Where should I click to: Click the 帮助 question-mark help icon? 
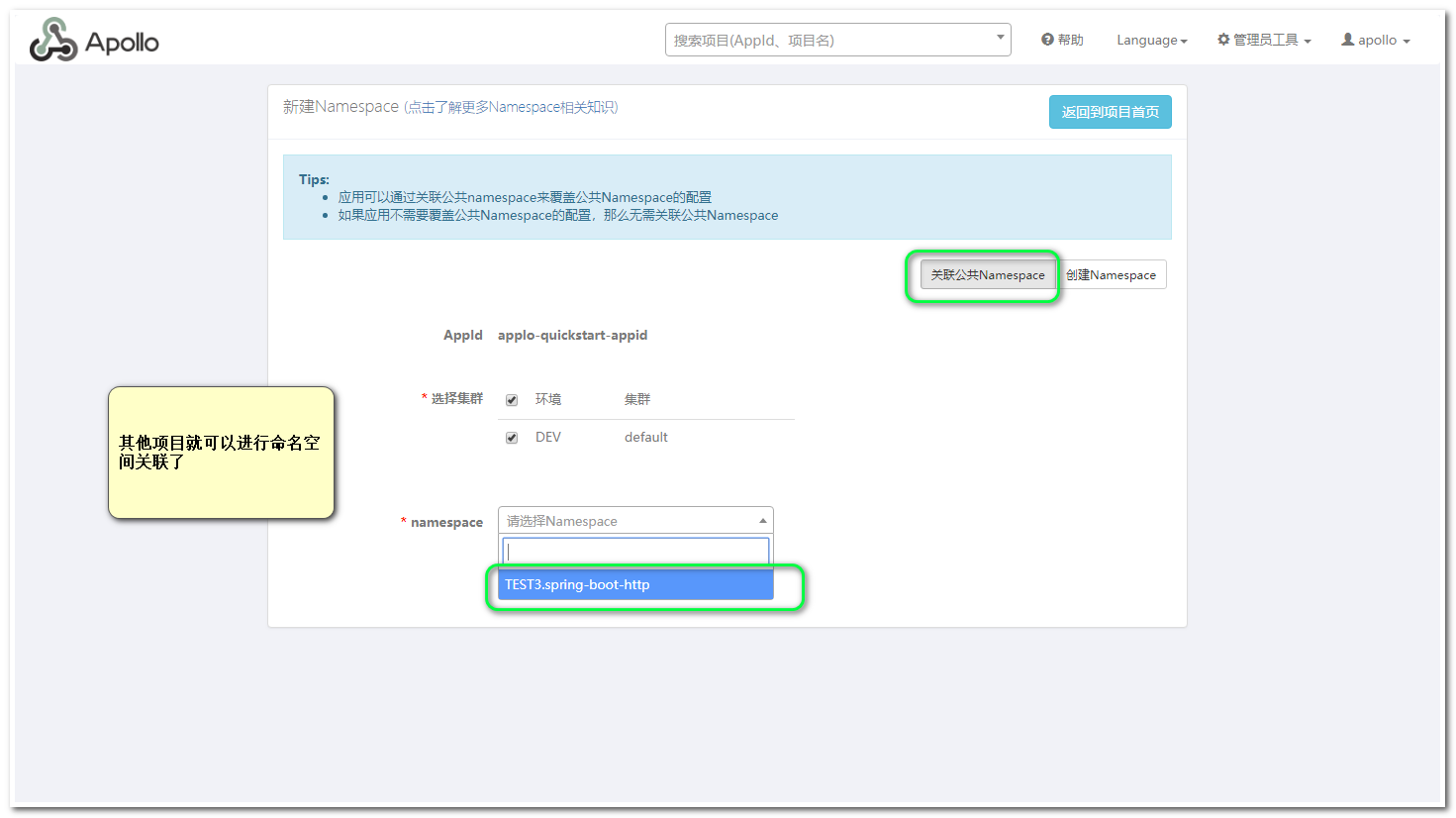coord(1046,40)
